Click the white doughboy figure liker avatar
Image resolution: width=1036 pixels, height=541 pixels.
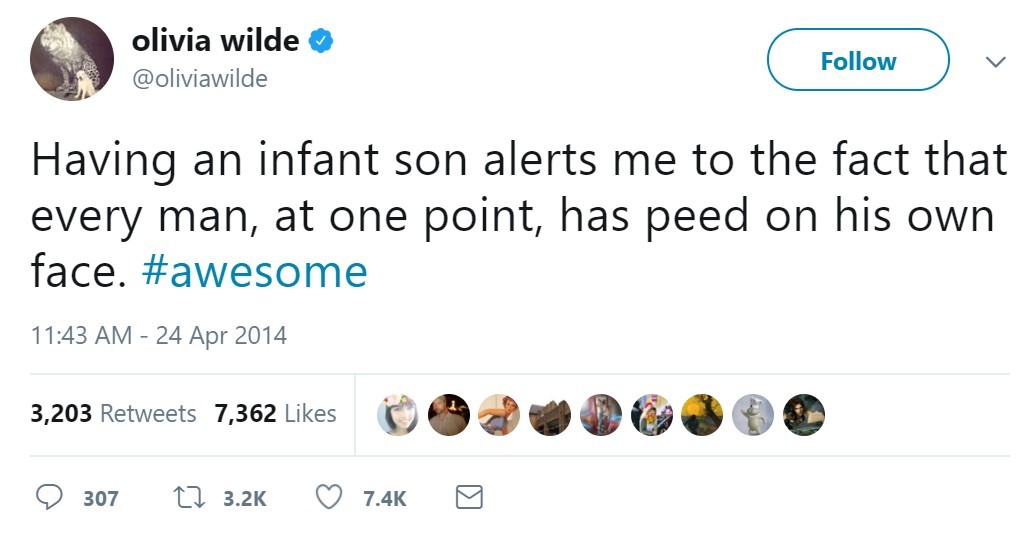click(x=753, y=415)
